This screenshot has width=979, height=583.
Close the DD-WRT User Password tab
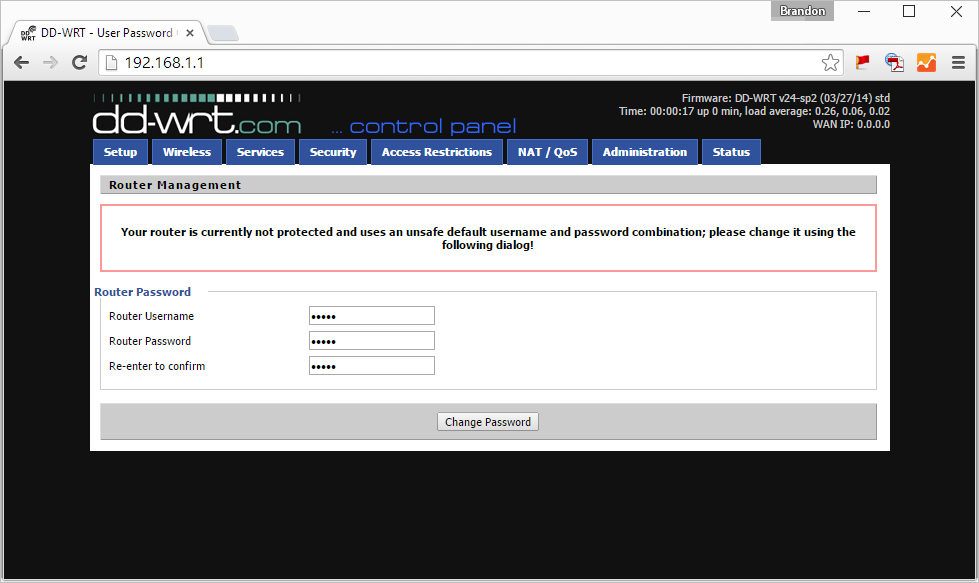[x=190, y=33]
